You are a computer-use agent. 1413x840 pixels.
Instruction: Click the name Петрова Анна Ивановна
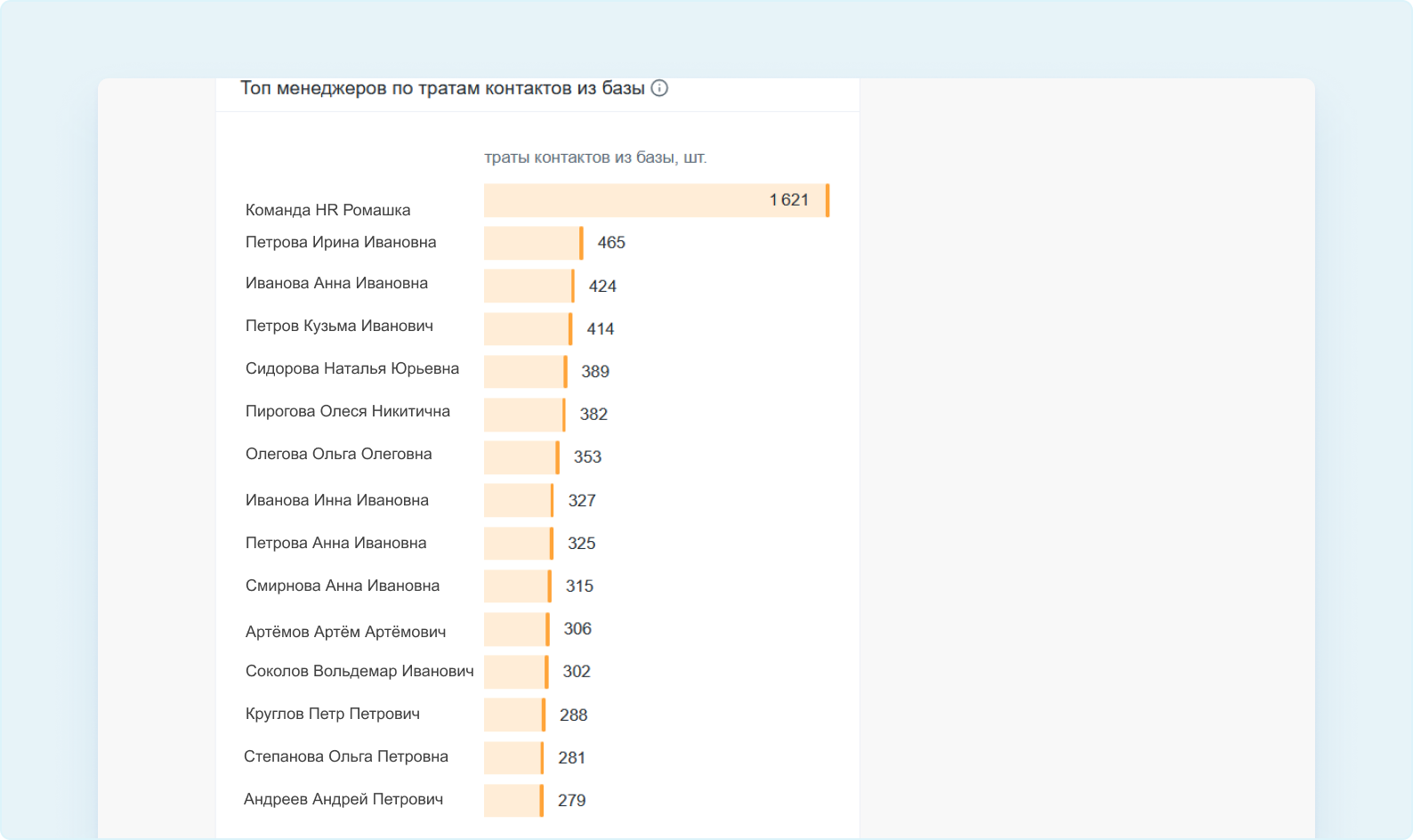coord(335,543)
